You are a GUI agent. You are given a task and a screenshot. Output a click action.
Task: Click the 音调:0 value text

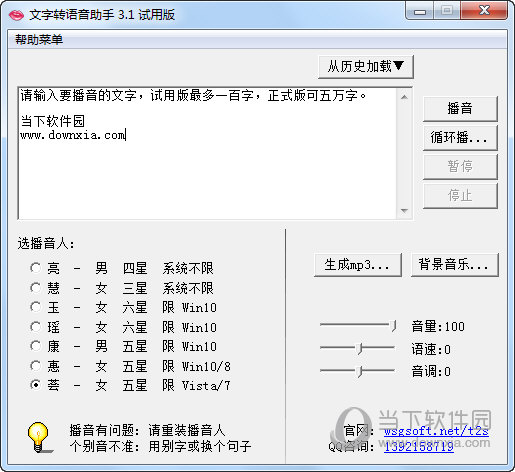(431, 371)
